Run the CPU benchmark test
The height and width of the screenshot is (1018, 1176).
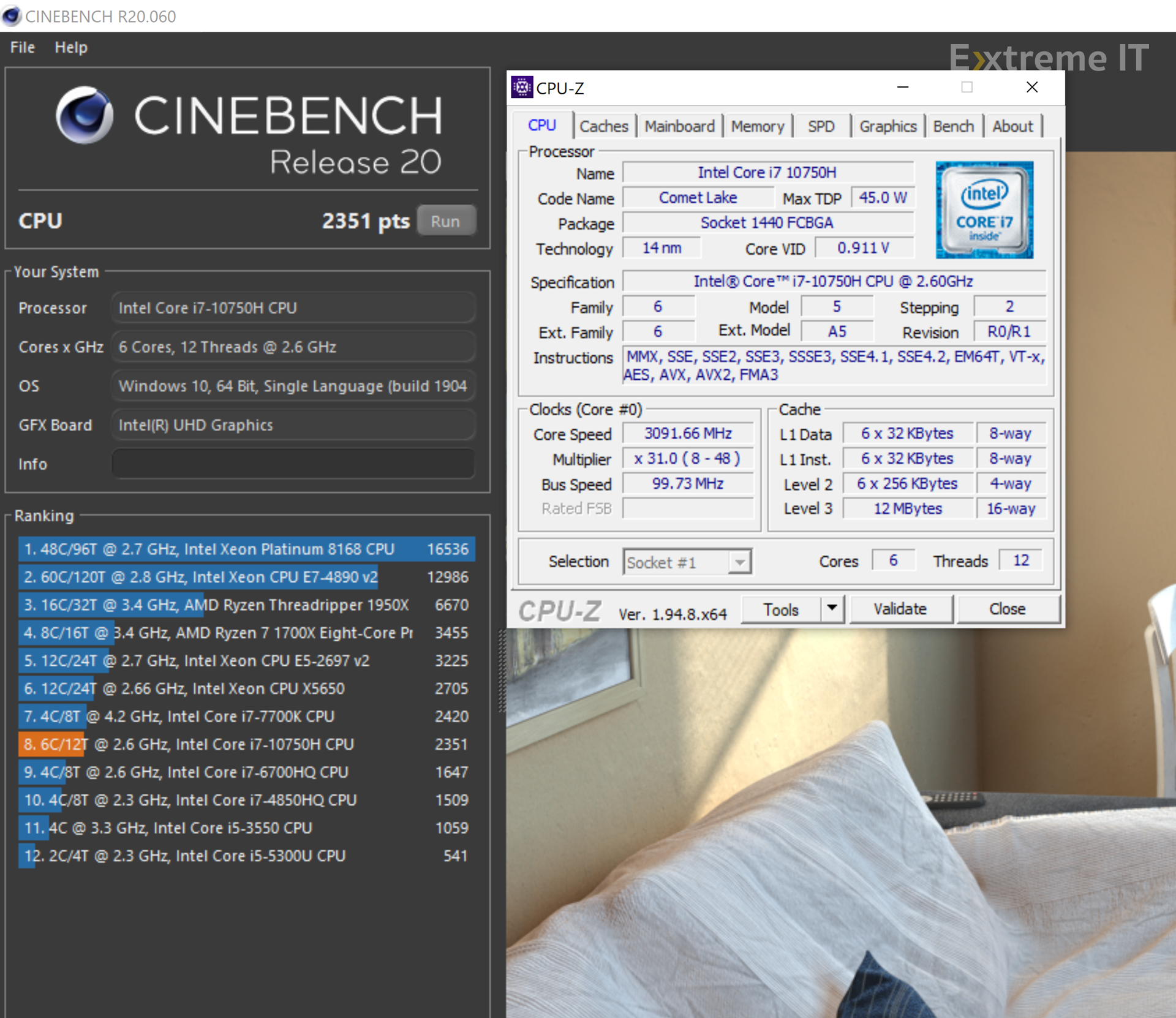(x=446, y=221)
